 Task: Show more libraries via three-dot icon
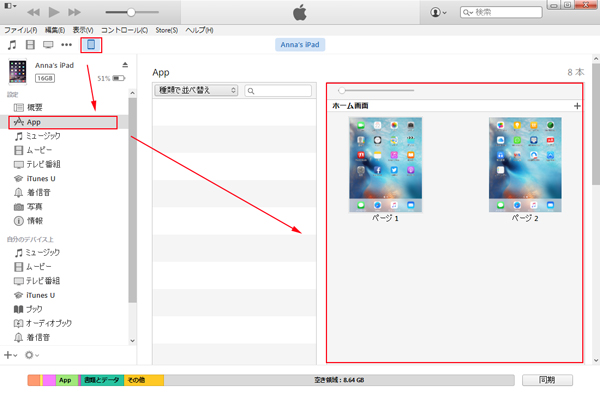tap(67, 45)
